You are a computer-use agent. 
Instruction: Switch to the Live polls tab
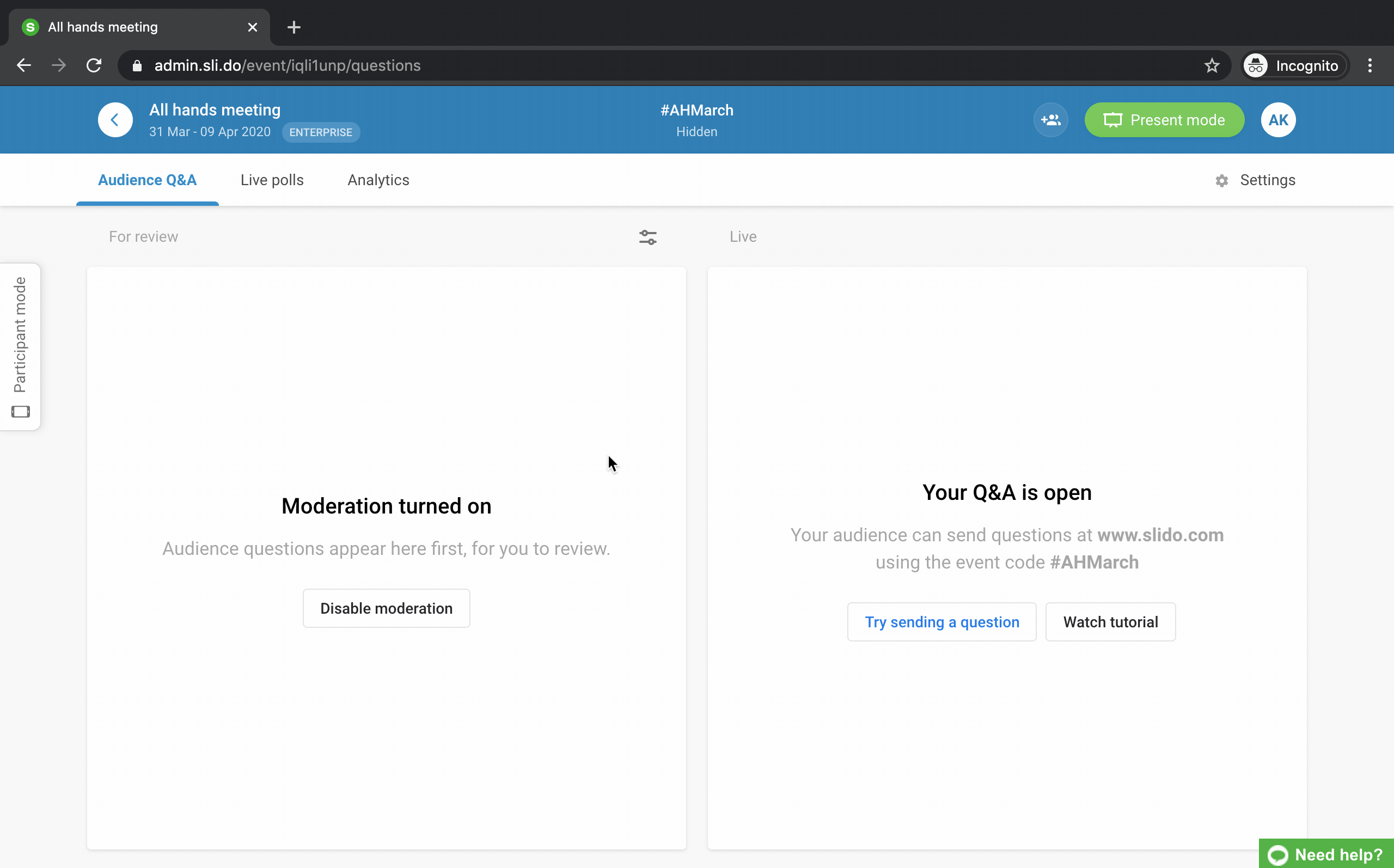click(x=272, y=180)
